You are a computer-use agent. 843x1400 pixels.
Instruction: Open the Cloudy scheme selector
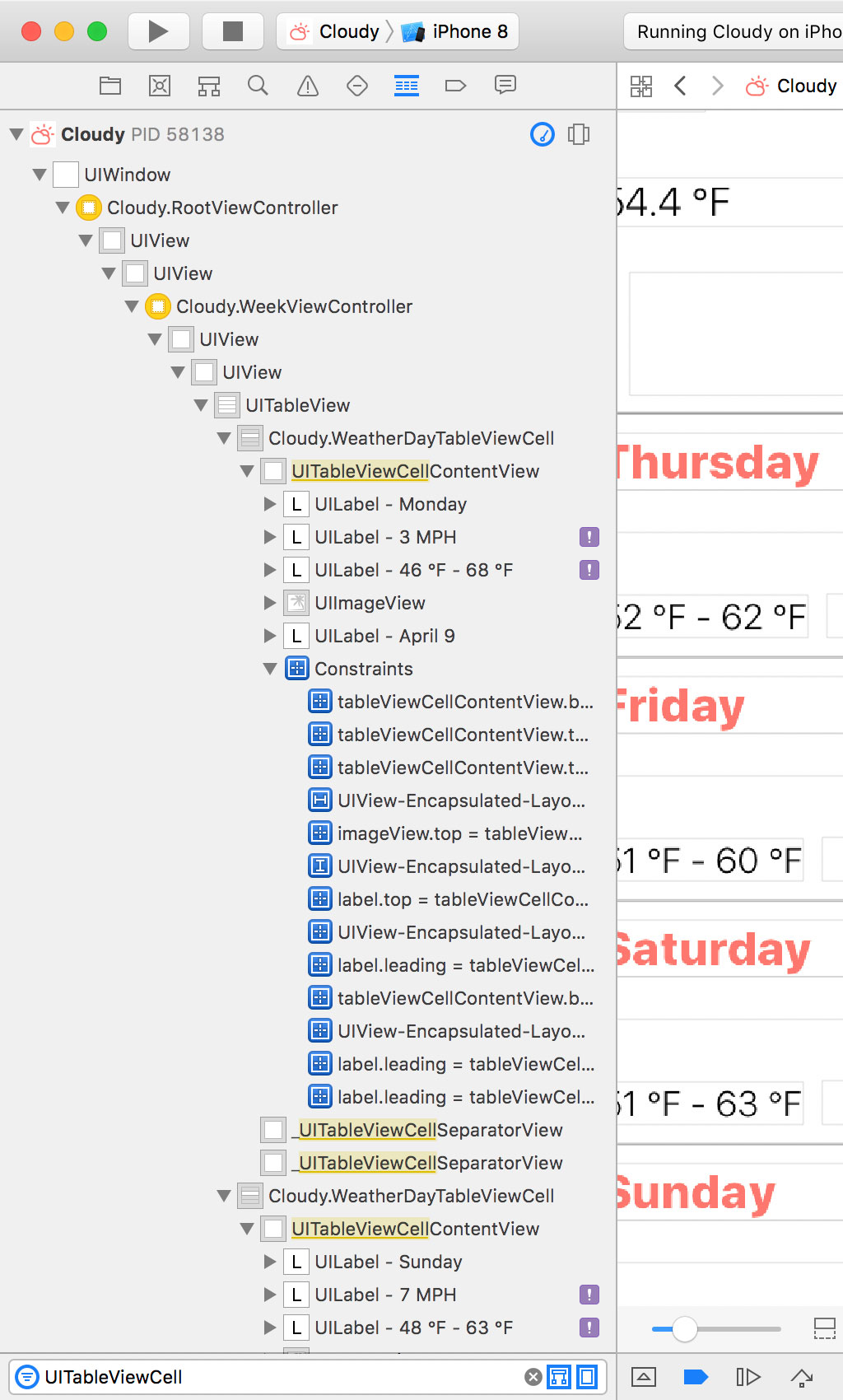[334, 31]
